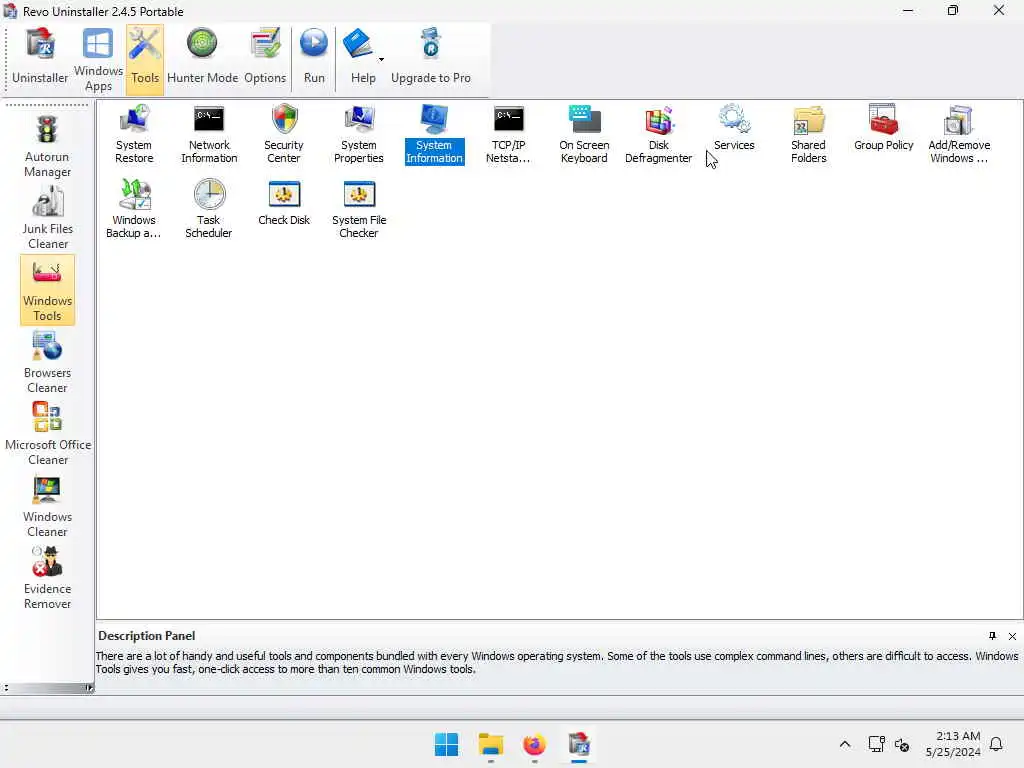Open Junk Files Cleaner

[47, 218]
